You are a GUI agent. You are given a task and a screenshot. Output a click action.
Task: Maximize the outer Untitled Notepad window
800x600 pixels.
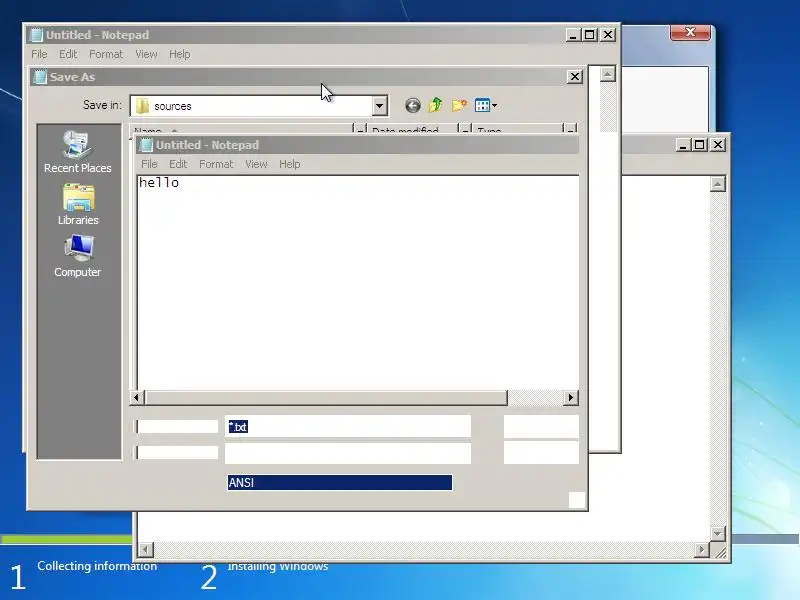click(x=590, y=35)
